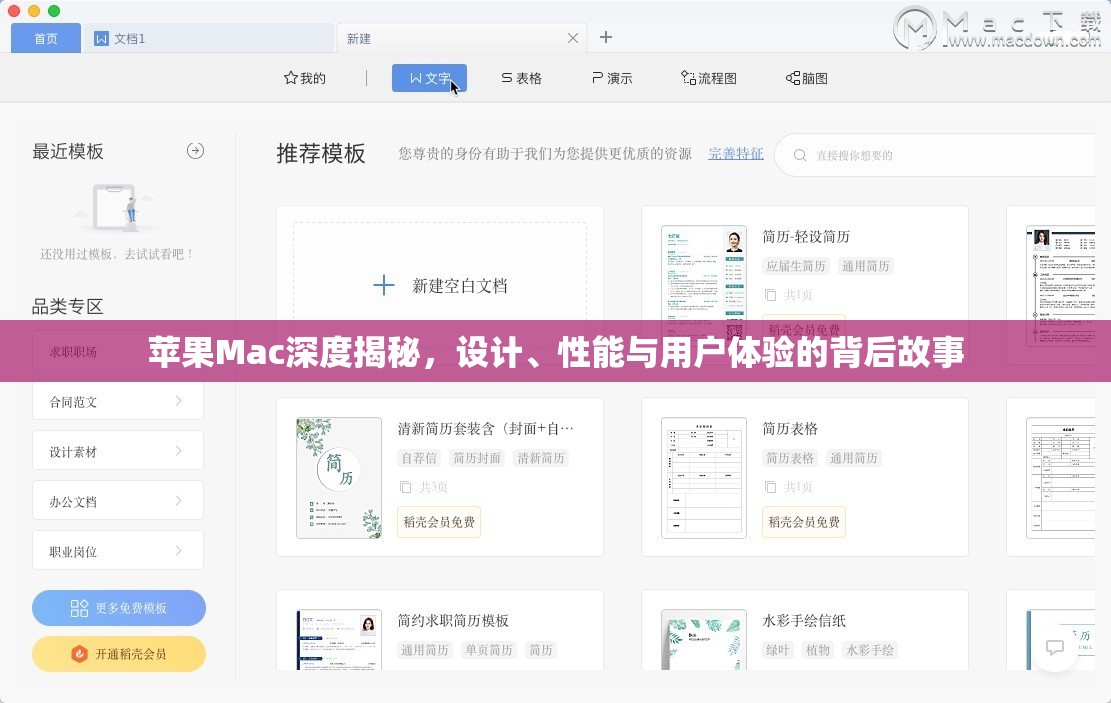The image size is (1111, 703).
Task: Open the 首页 home tab
Action: 46,38
